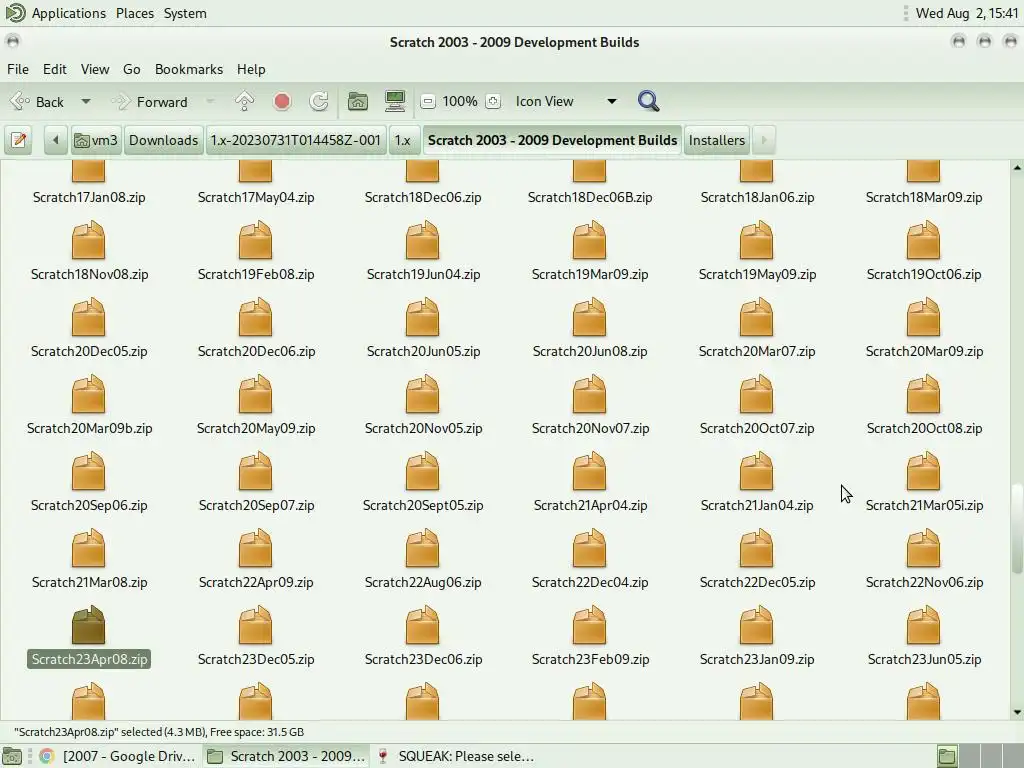Select the Scratch19Feb08.zip archive icon
The width and height of the screenshot is (1024, 768).
point(255,240)
